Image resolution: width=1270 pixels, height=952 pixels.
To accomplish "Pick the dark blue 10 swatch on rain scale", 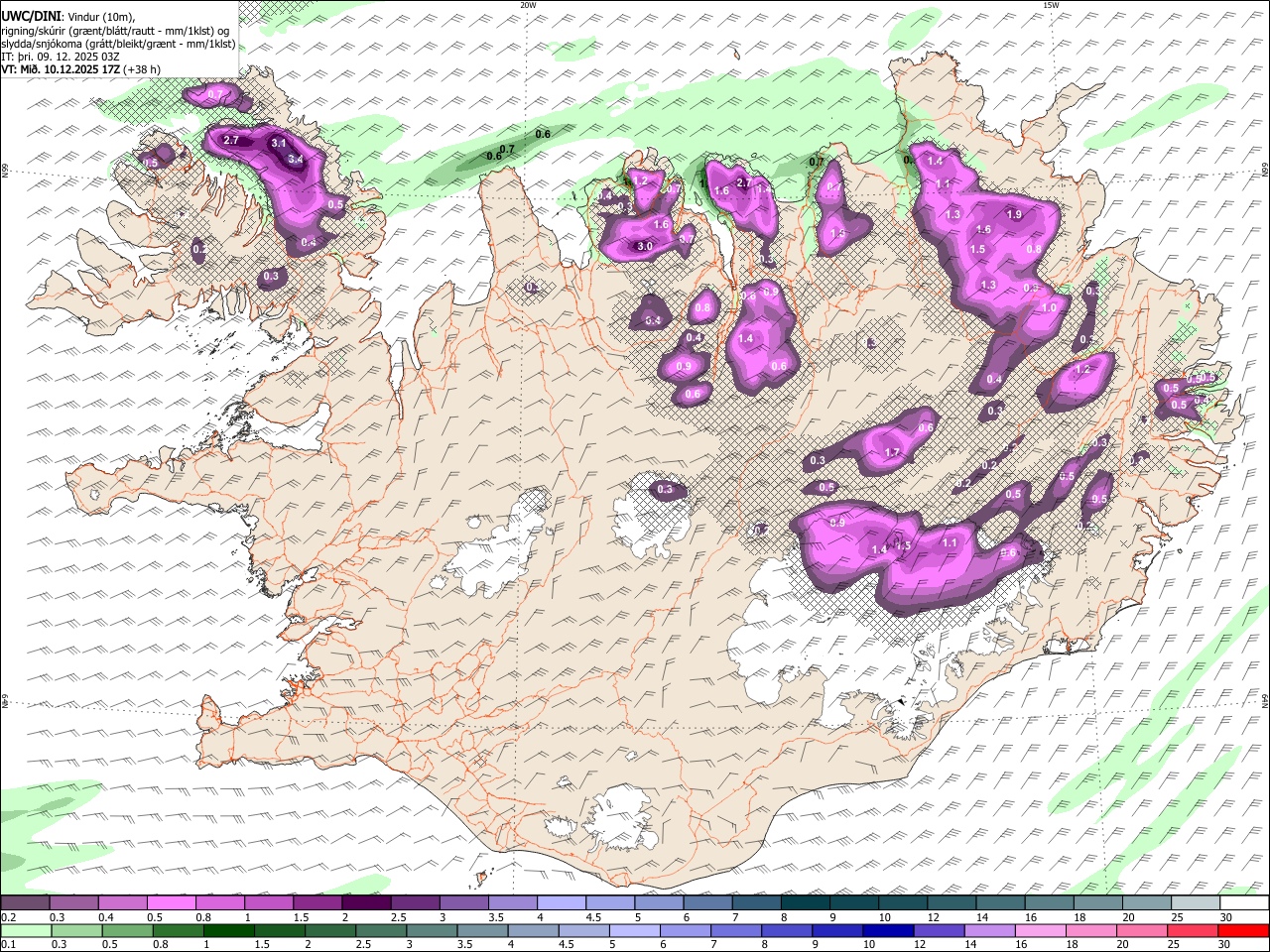I will [x=886, y=930].
